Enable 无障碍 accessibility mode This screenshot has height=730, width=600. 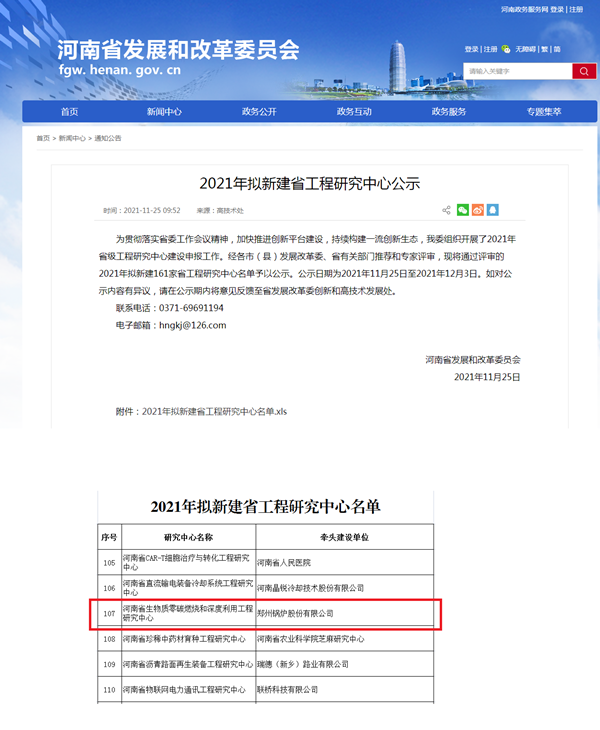525,49
